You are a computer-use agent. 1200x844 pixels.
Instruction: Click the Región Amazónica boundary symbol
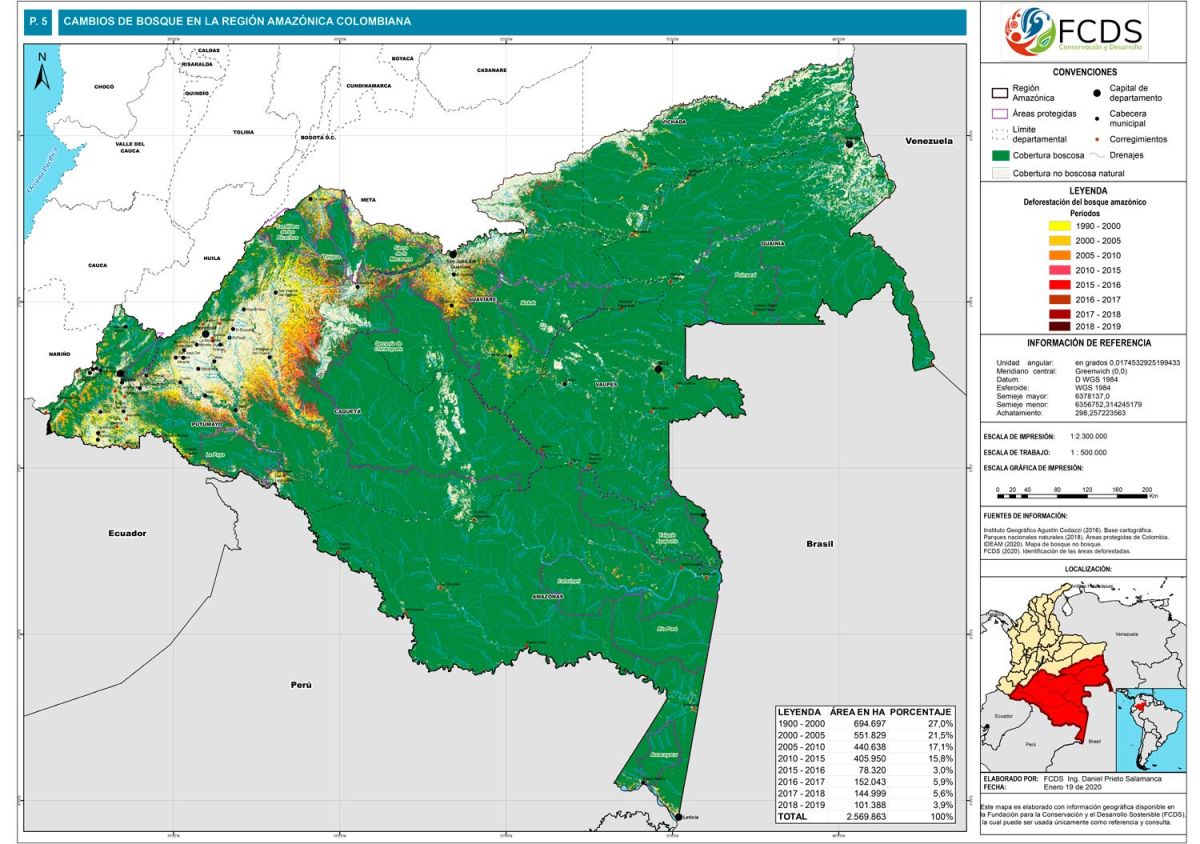tap(999, 93)
